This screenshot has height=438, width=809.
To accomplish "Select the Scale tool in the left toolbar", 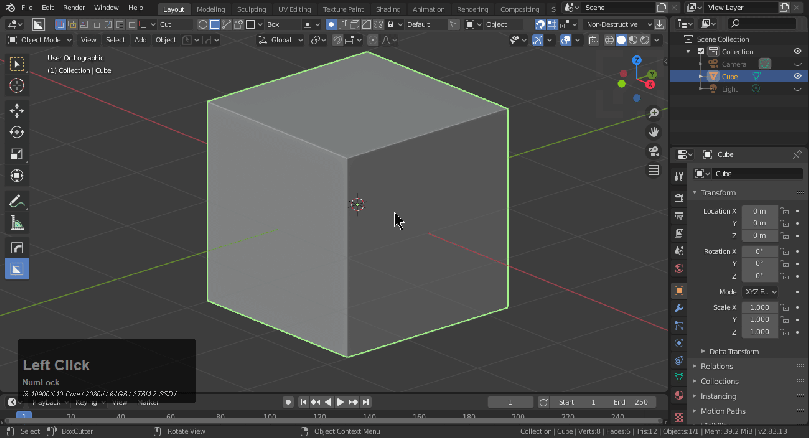I will [x=17, y=154].
